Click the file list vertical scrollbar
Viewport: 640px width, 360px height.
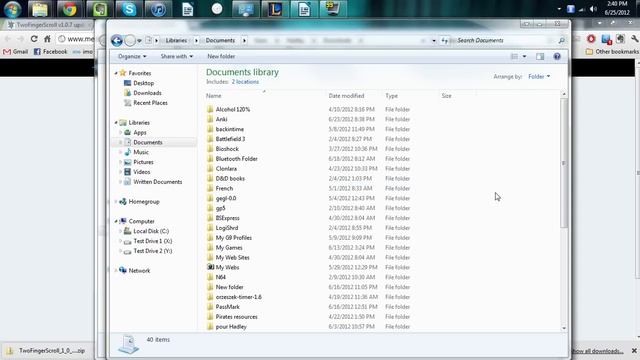point(564,163)
